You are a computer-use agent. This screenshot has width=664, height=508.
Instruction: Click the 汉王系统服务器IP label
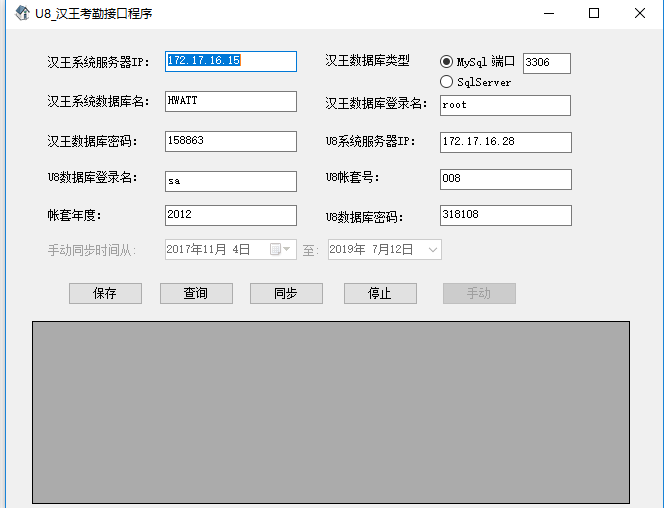(x=98, y=62)
